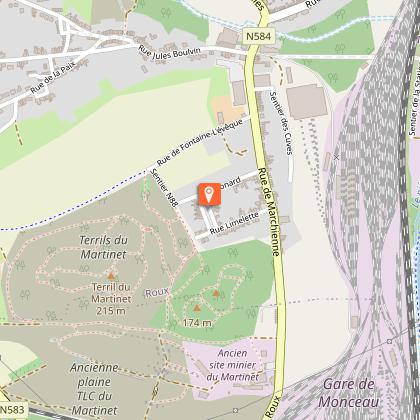The image size is (420, 420).
Task: Click the Terril du Martinet peak triangle
Action: click(111, 276)
